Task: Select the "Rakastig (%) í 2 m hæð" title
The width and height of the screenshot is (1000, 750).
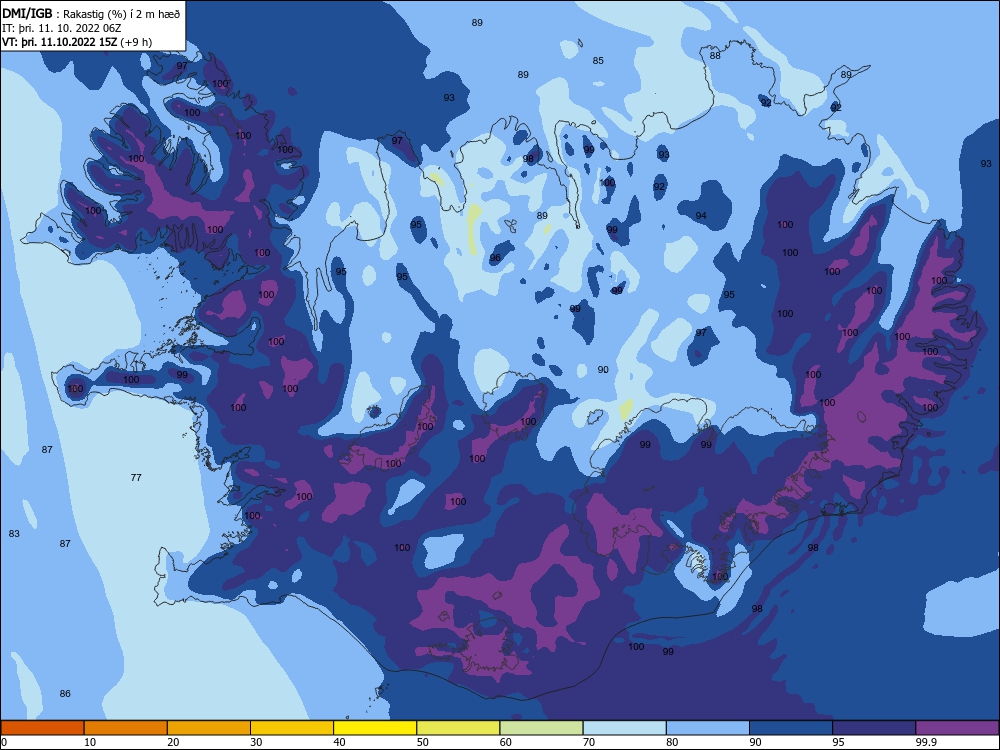Action: tap(121, 14)
